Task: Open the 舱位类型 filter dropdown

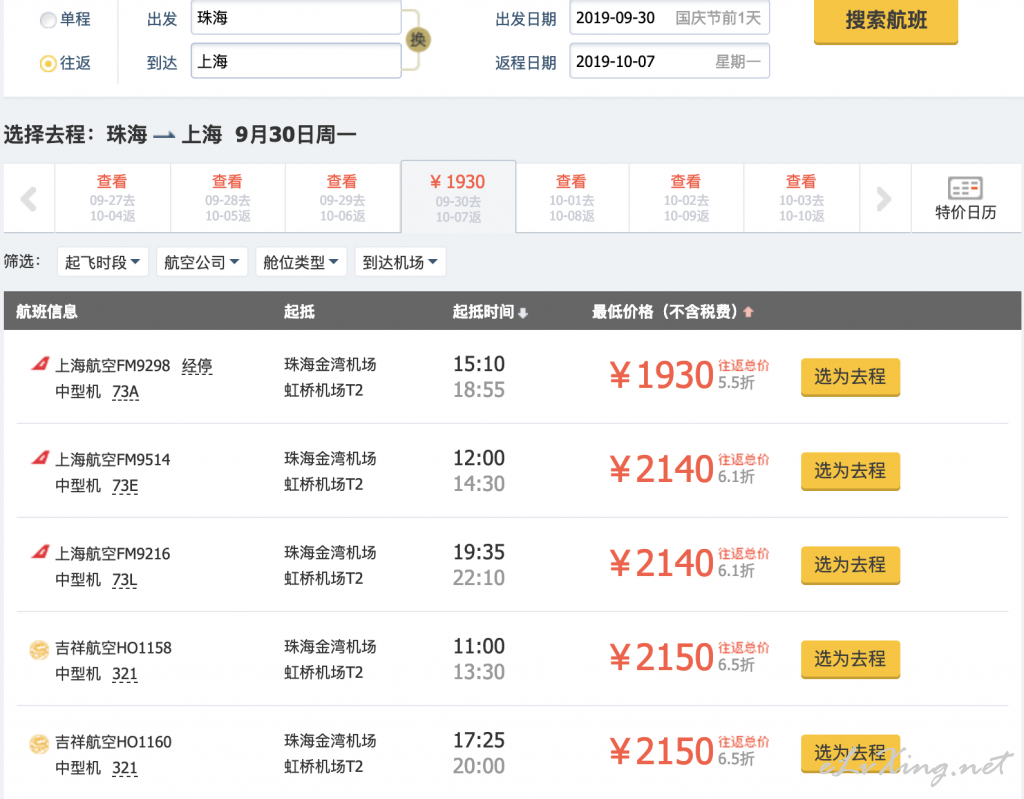Action: click(300, 262)
